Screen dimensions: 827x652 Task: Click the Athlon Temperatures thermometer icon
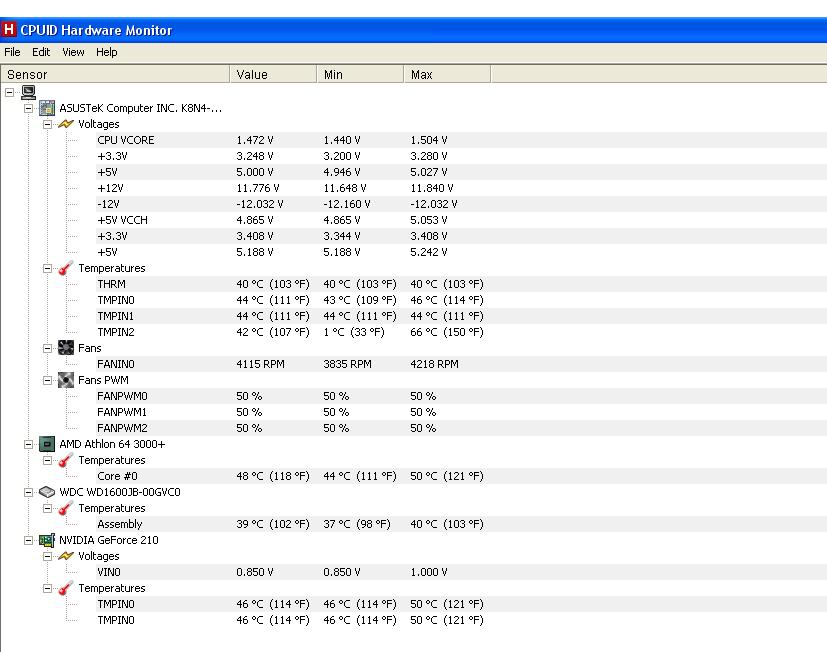65,460
